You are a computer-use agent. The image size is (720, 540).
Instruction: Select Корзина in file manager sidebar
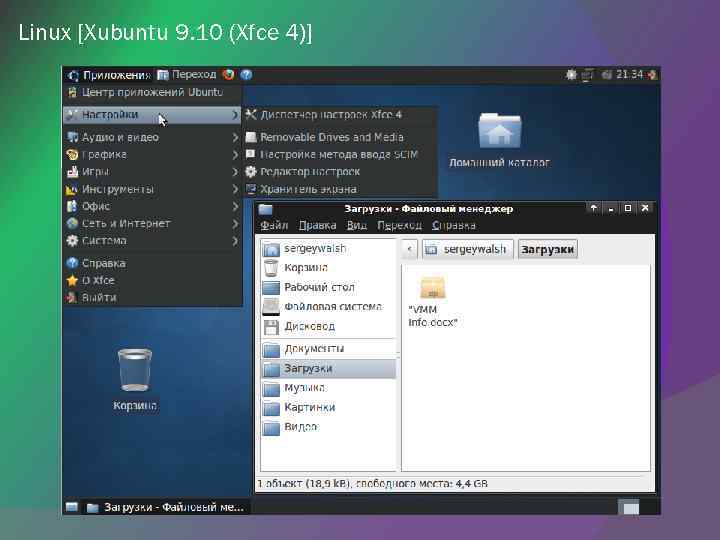[x=328, y=268]
